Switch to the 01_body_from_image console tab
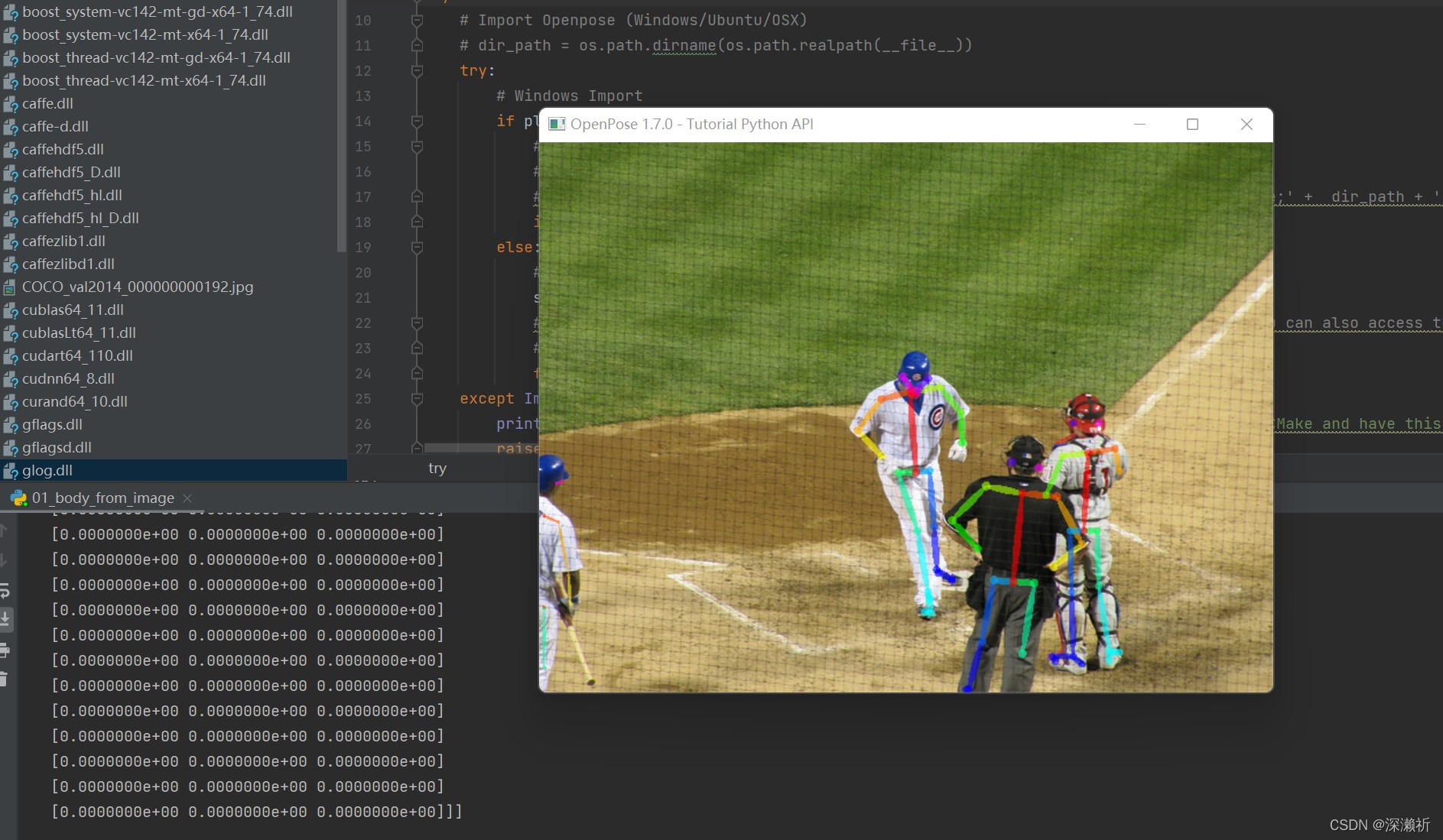Screen dimensions: 1443x840 103,498
